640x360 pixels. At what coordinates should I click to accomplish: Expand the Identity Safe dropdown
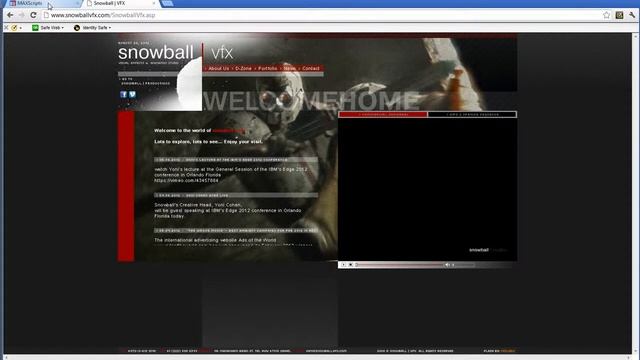92,28
